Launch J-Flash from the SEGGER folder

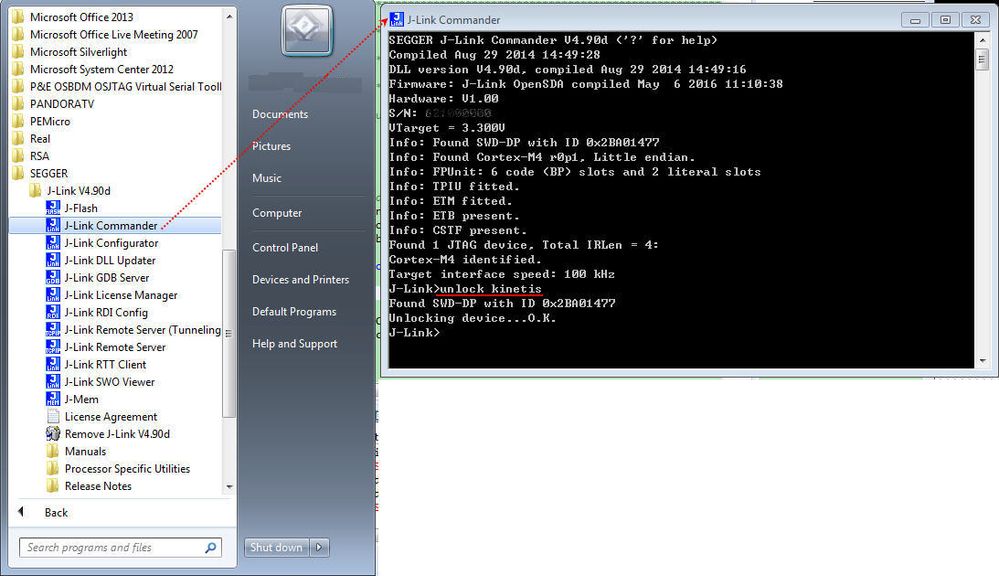(x=78, y=208)
